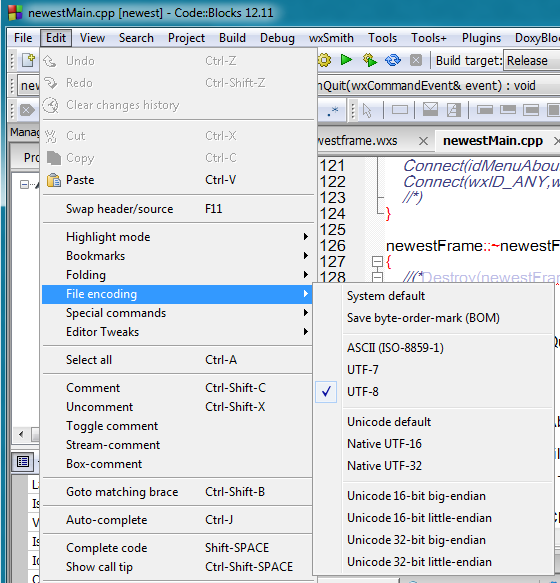Click the yellow gear Build icon

pos(325,60)
